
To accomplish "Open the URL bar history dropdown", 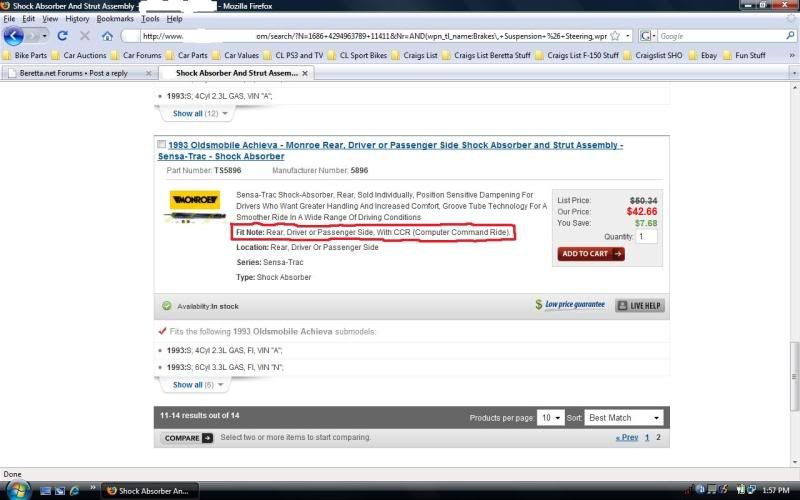I will tap(628, 36).
